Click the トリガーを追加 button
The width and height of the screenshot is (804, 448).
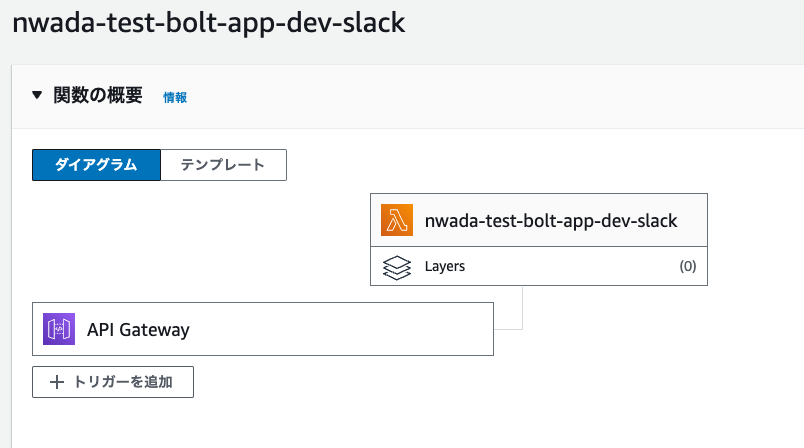[x=113, y=382]
